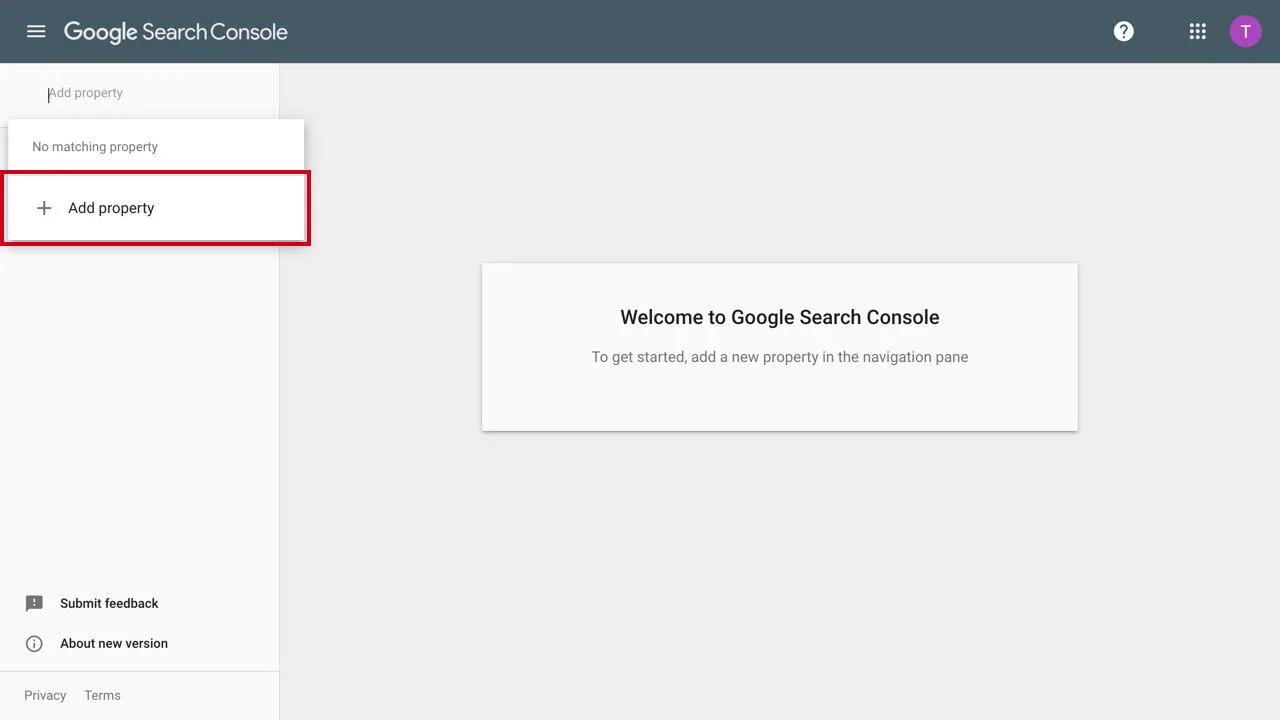
Task: Open the Help panel
Action: (1123, 31)
